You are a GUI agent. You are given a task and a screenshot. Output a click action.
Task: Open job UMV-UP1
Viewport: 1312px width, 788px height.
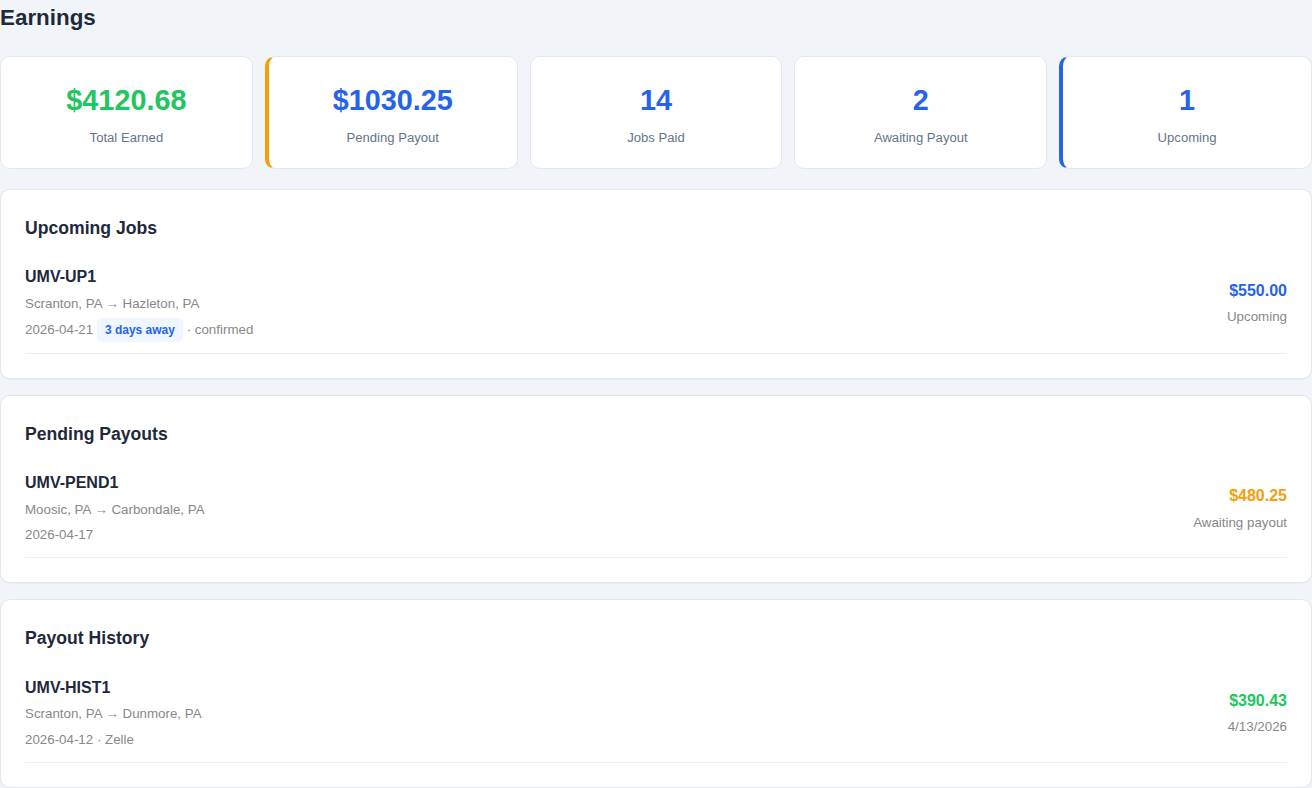tap(61, 276)
